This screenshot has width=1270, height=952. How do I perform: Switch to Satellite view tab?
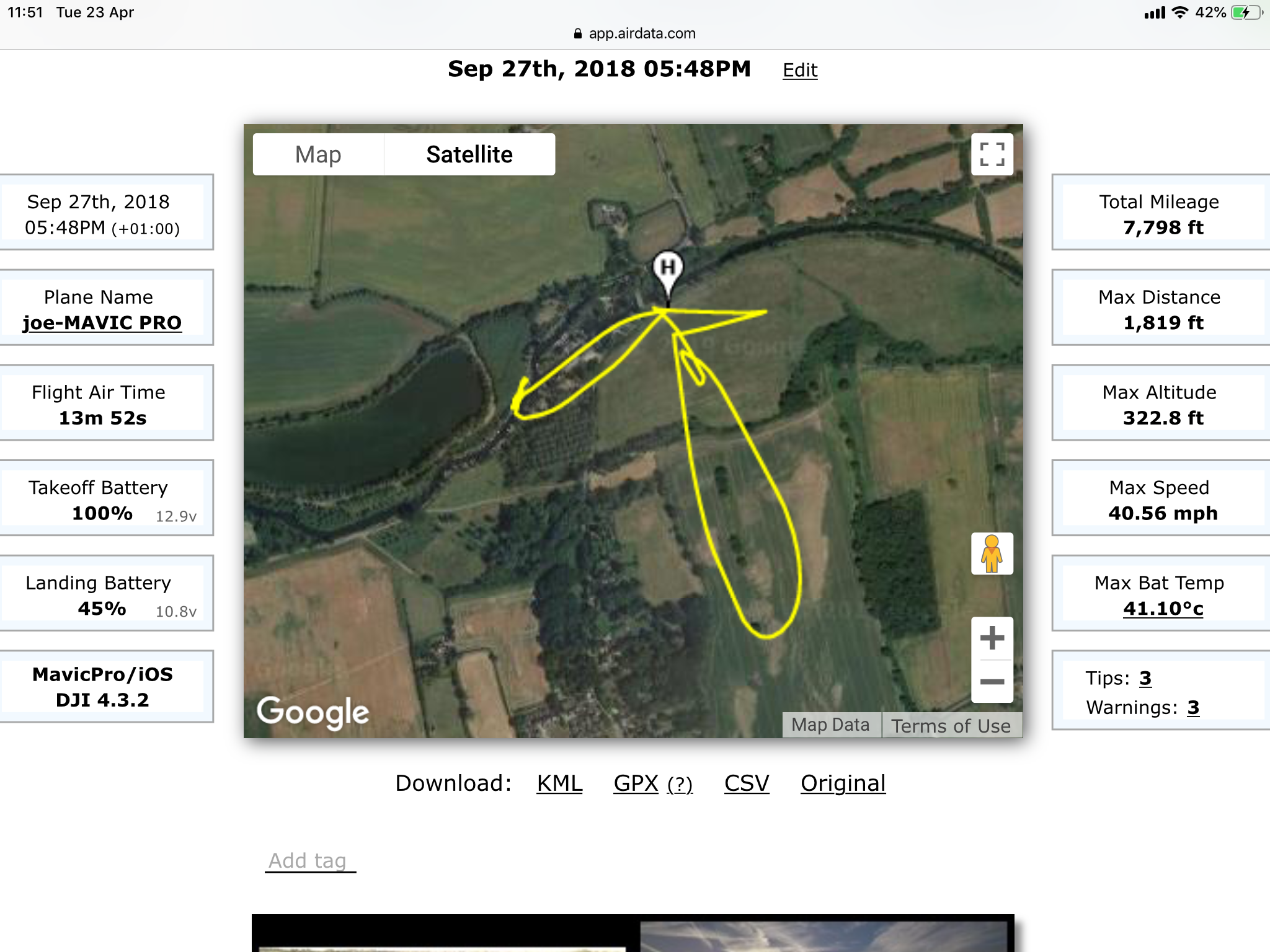[469, 154]
